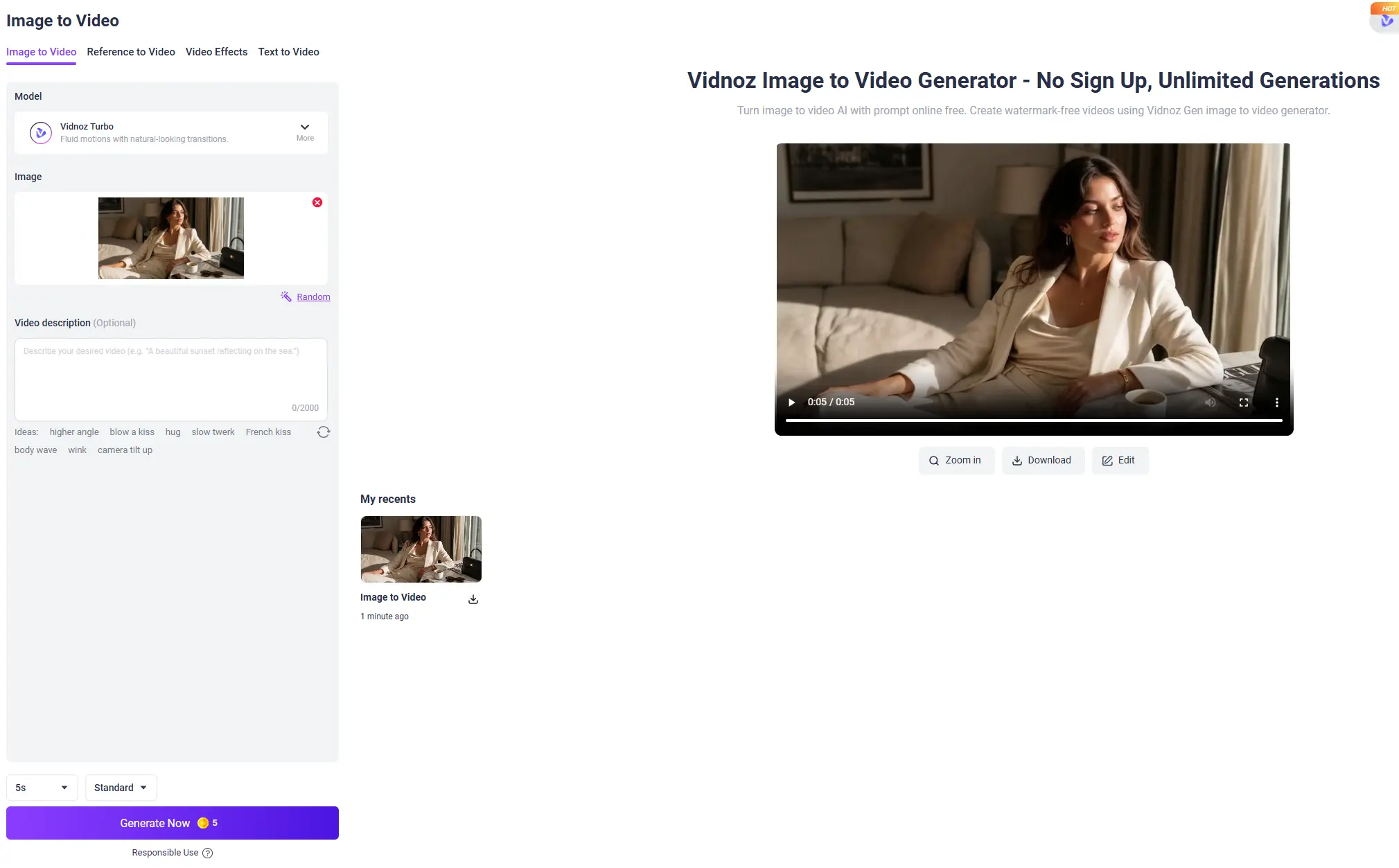
Task: Click the 0:05 / 0:05 video time display
Action: coord(831,402)
